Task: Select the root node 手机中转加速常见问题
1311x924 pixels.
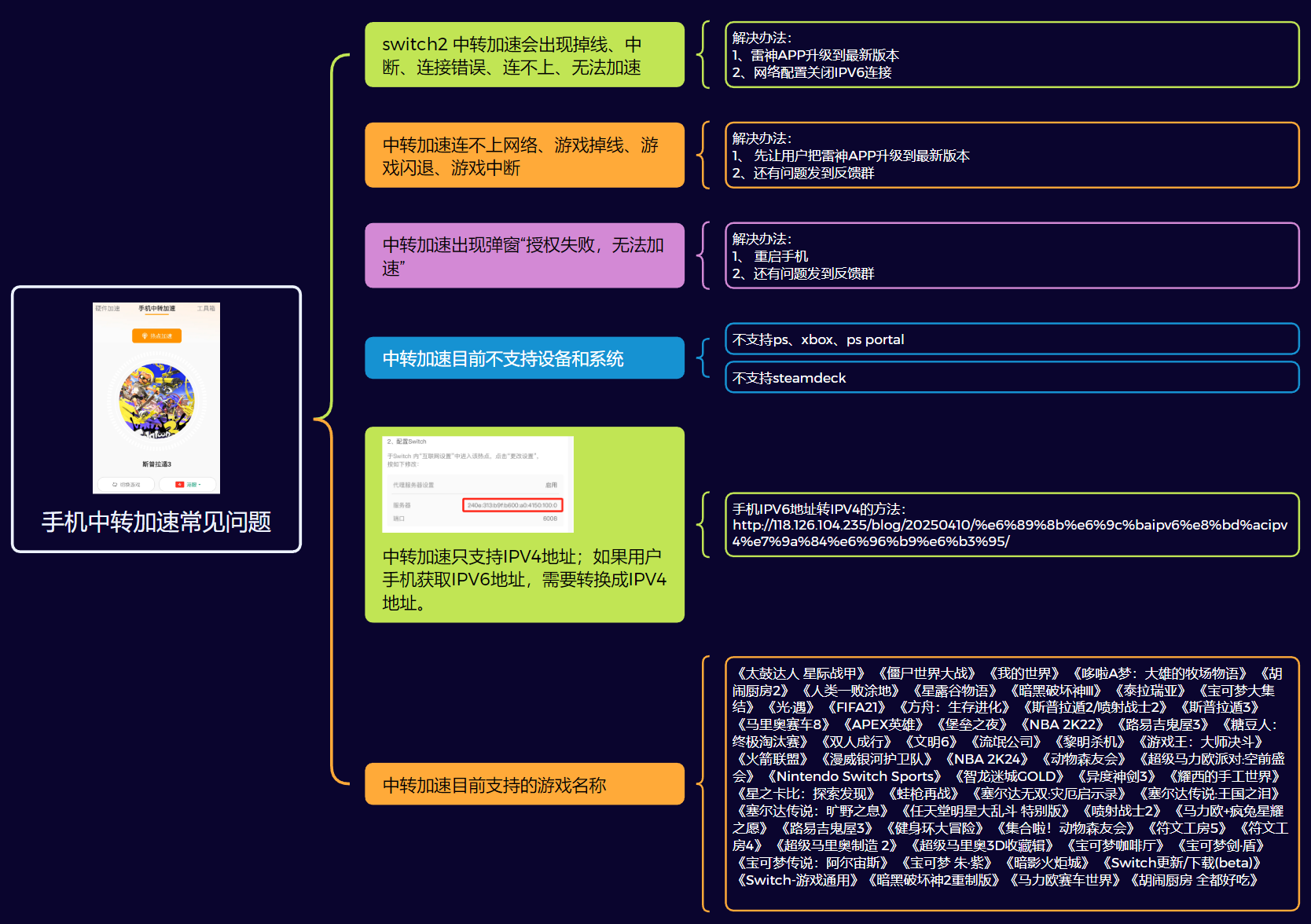Action: [156, 419]
